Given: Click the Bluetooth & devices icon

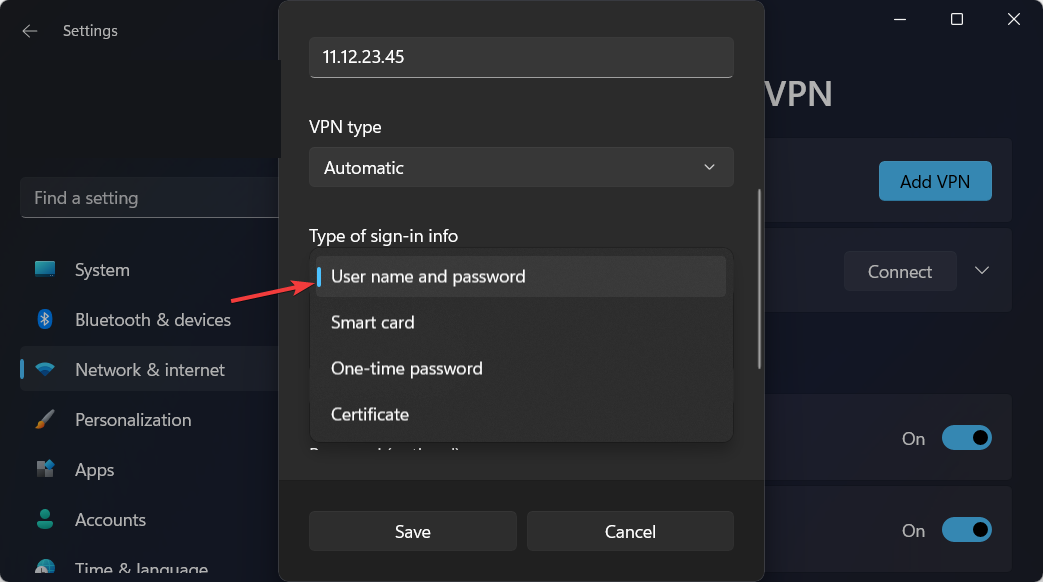Looking at the screenshot, I should click(x=45, y=319).
